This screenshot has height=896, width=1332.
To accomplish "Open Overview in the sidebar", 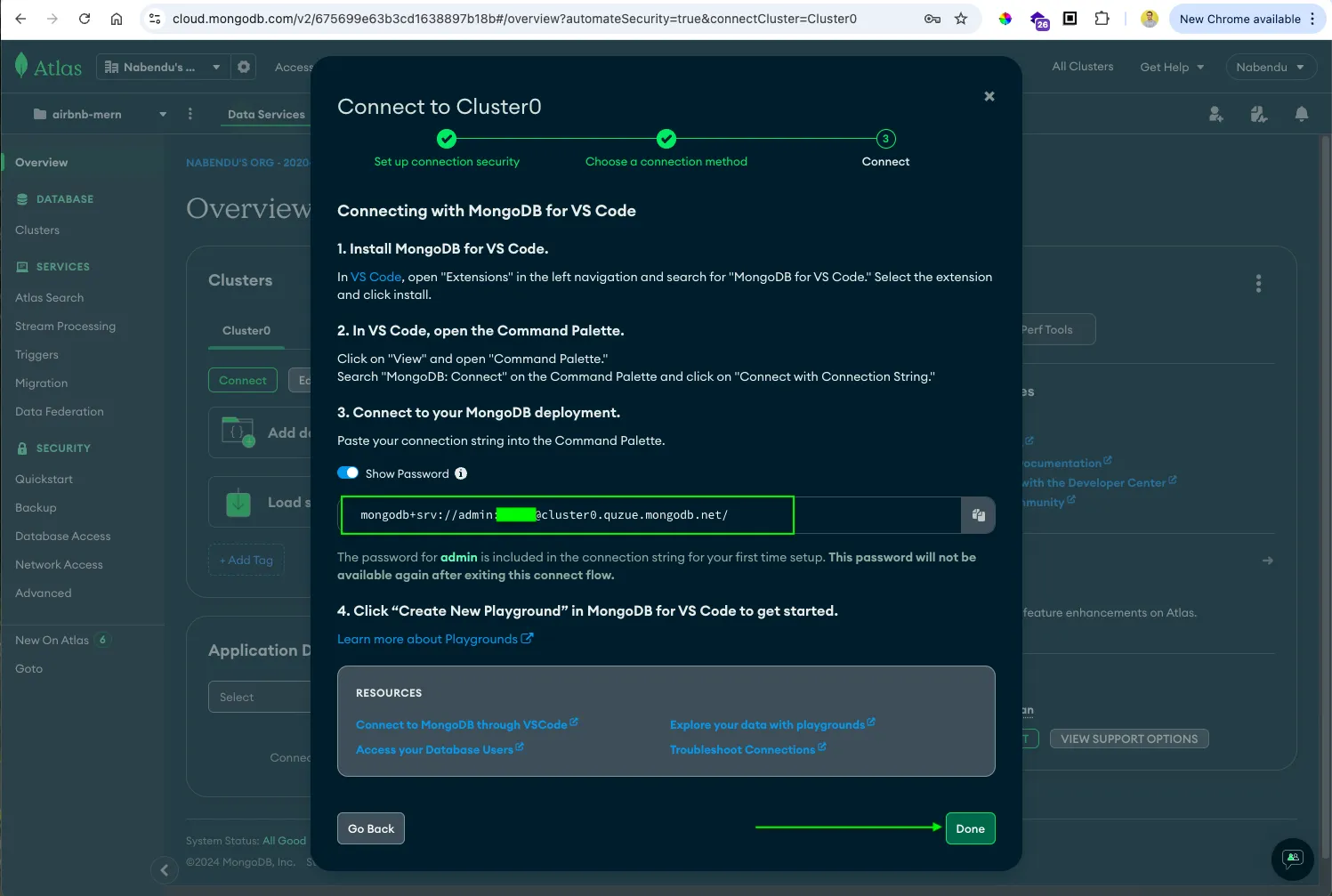I will click(42, 162).
